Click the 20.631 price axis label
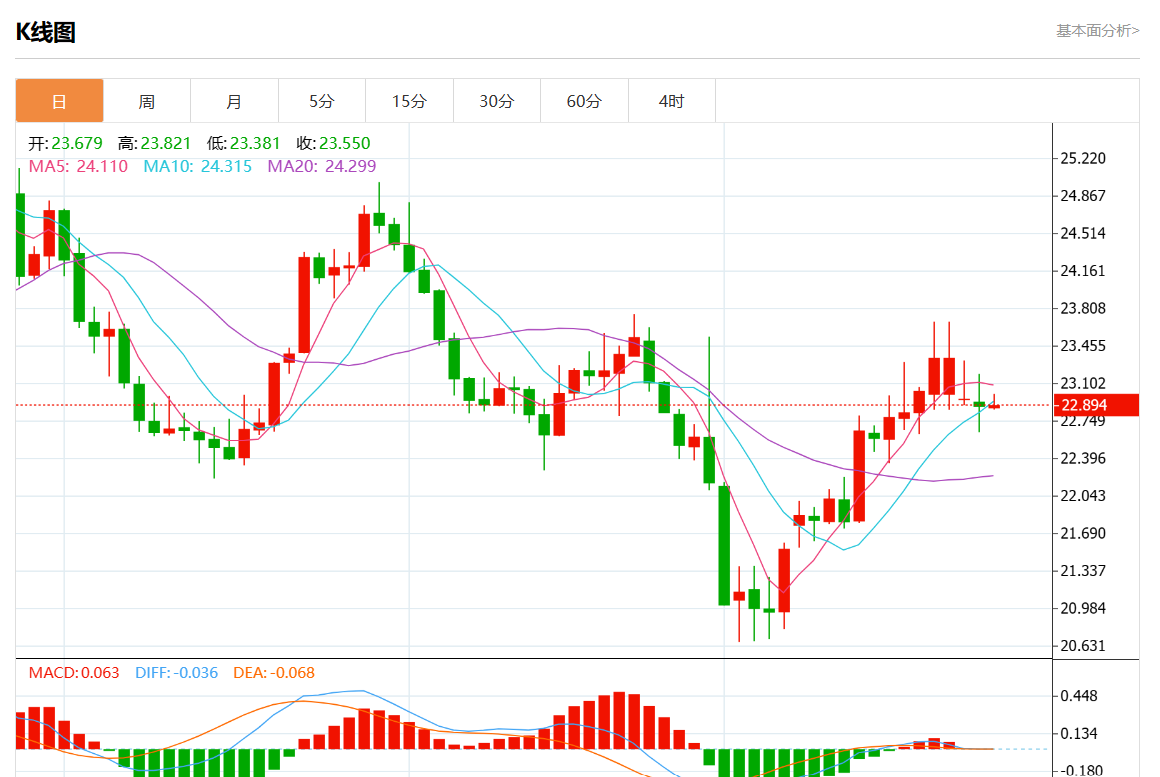This screenshot has width=1160, height=777. point(1083,646)
